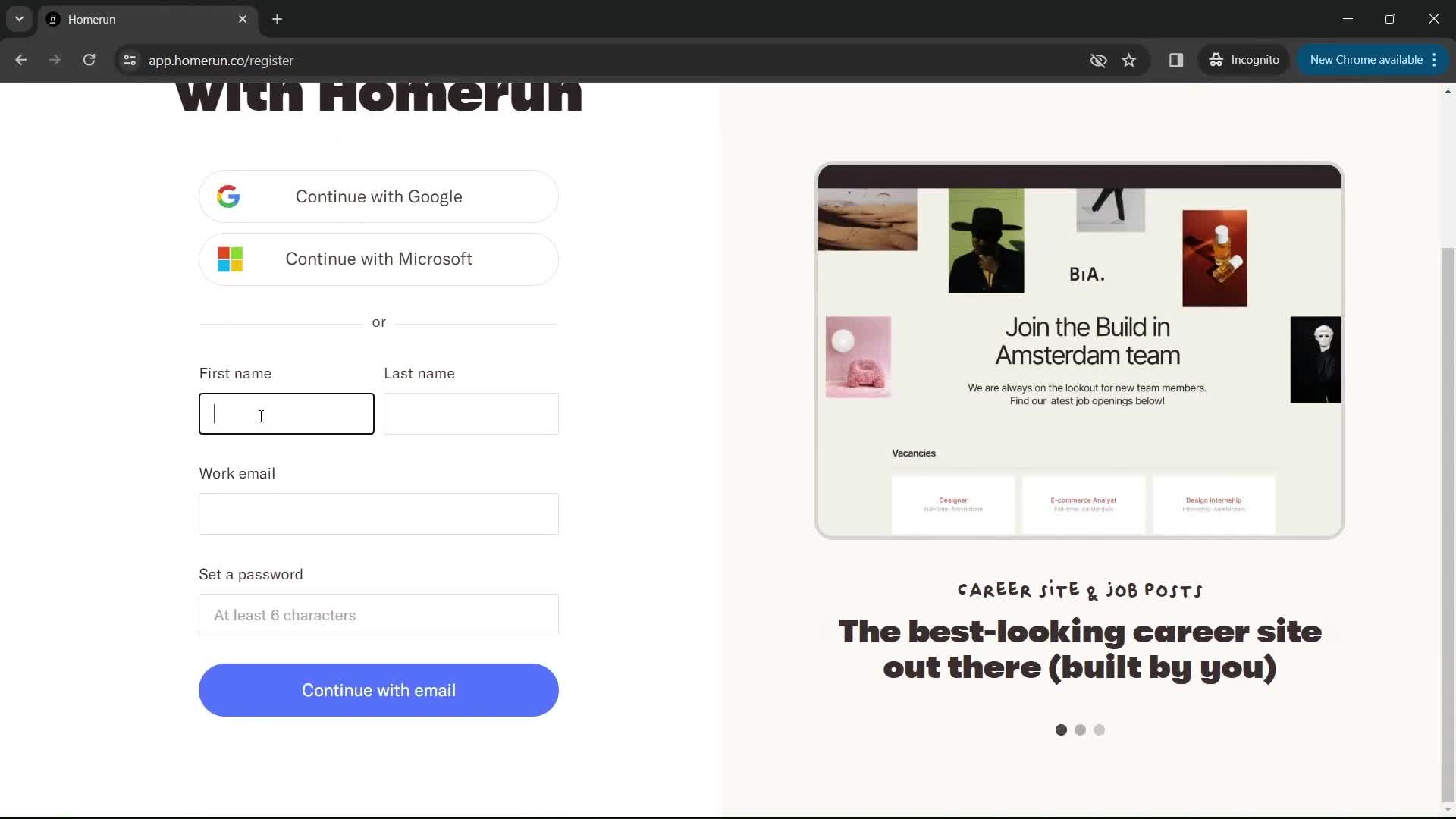Expand browser forward navigation arrow

pos(54,60)
